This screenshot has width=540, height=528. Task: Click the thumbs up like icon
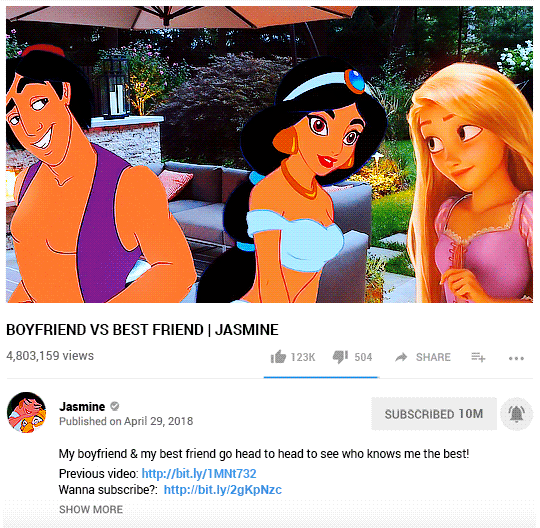278,357
